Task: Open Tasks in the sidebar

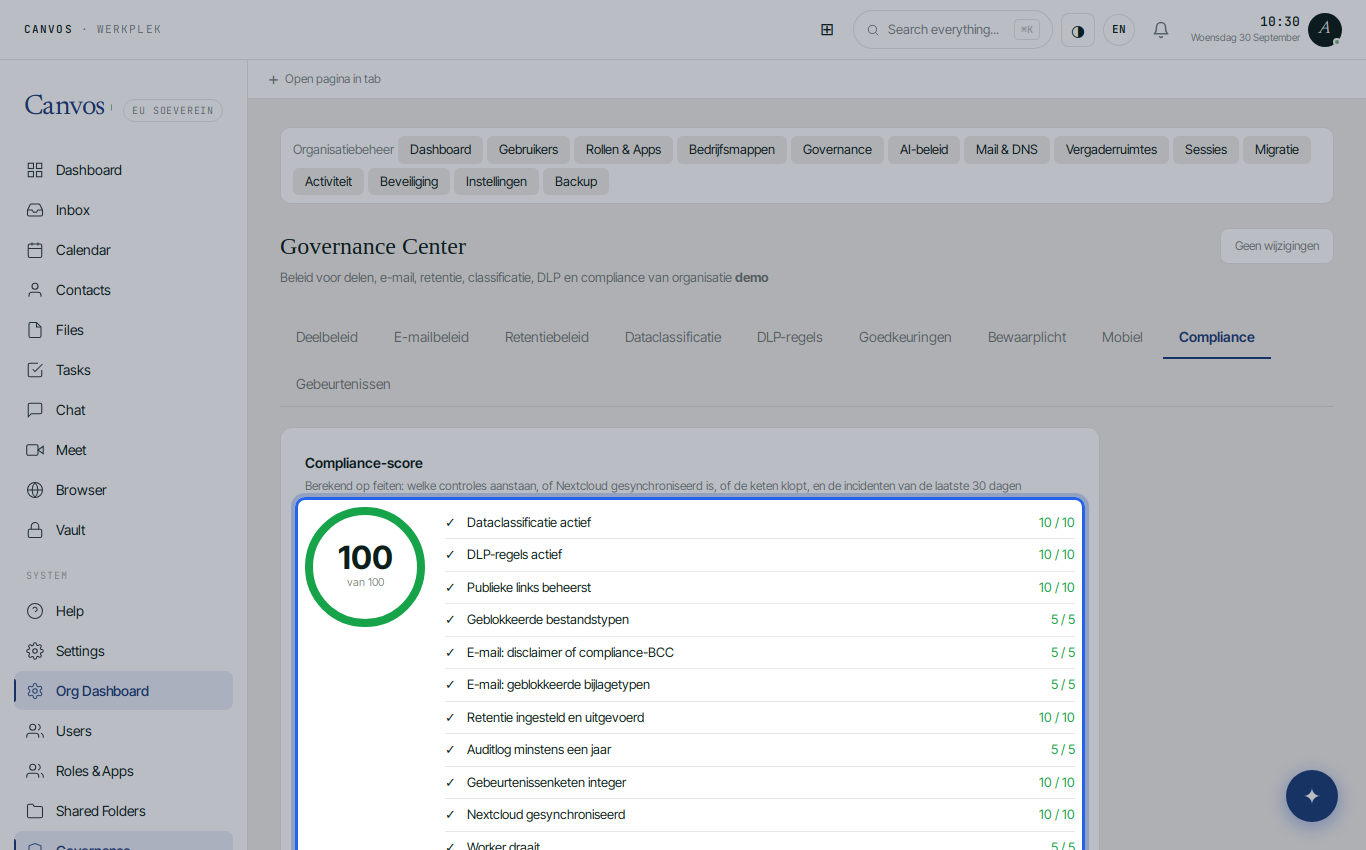Action: [x=124, y=370]
